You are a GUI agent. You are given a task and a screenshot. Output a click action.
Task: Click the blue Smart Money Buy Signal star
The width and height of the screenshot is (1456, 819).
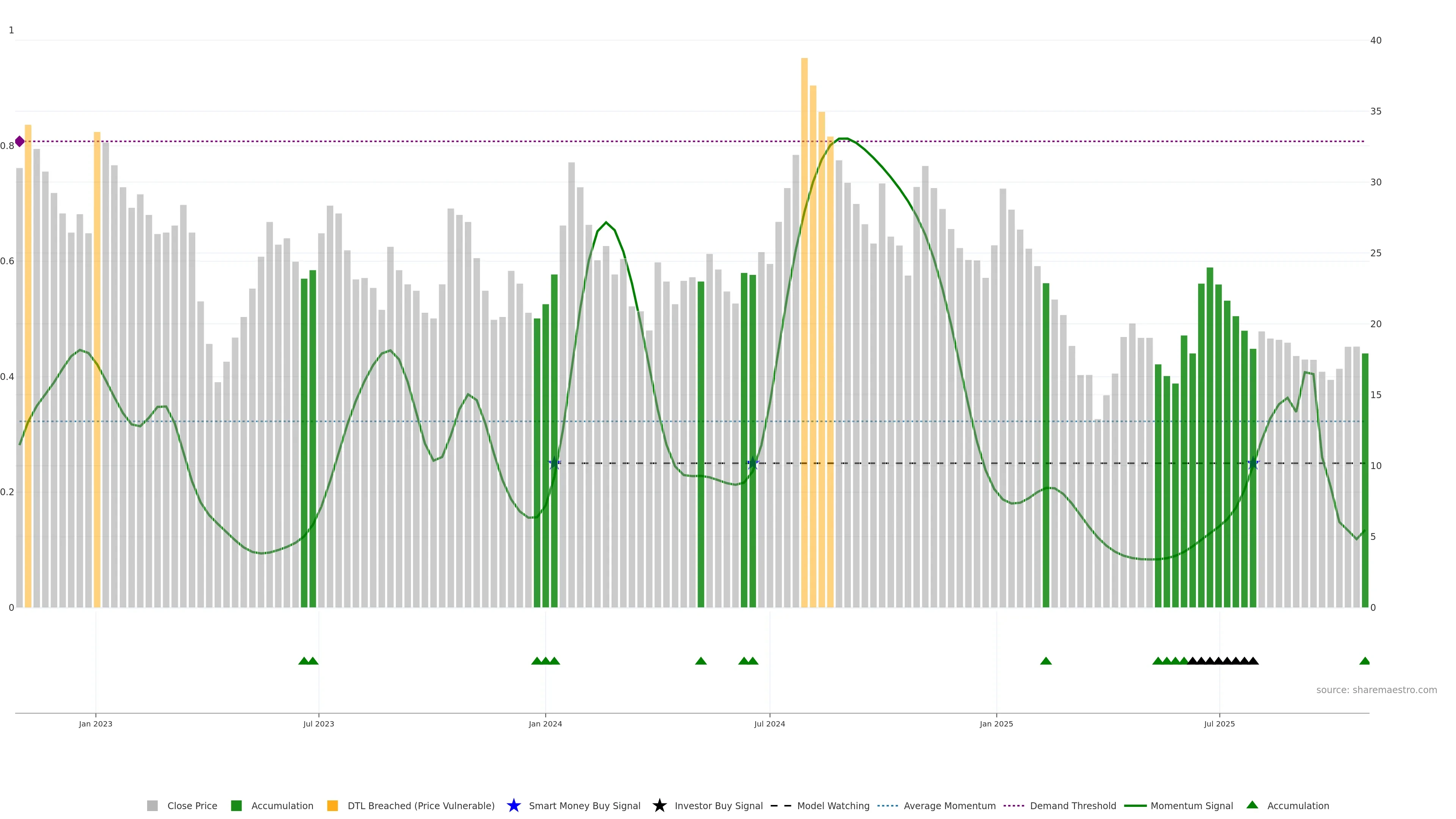513,805
